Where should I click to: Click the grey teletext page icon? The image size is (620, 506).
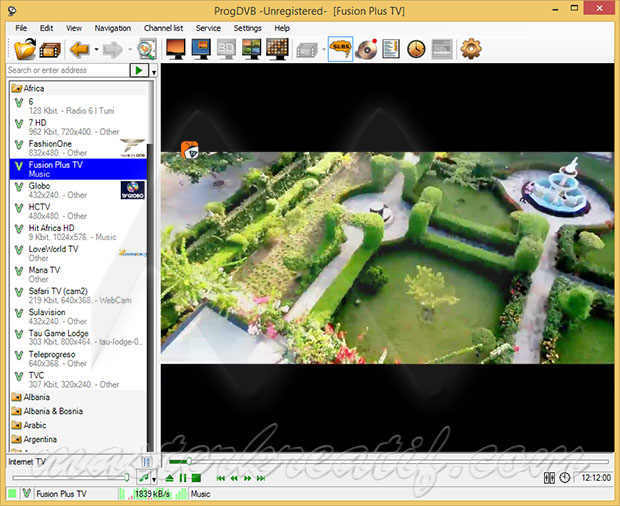(x=442, y=49)
